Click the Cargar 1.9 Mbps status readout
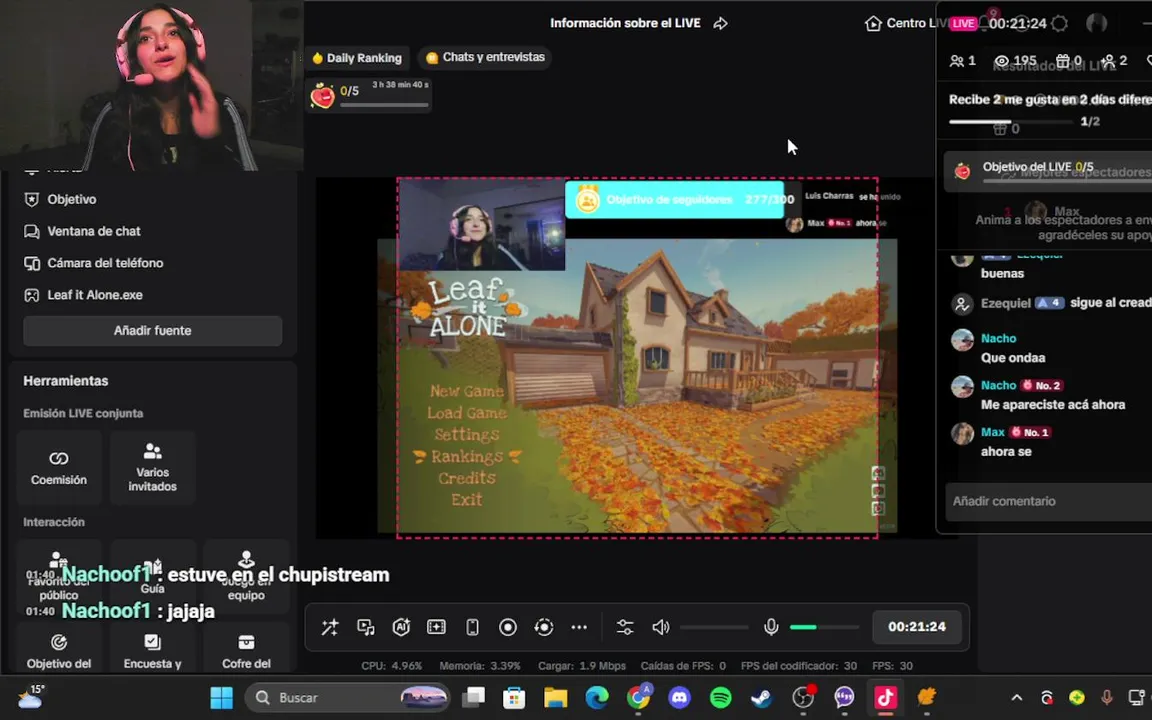The height and width of the screenshot is (720, 1152). tap(582, 666)
